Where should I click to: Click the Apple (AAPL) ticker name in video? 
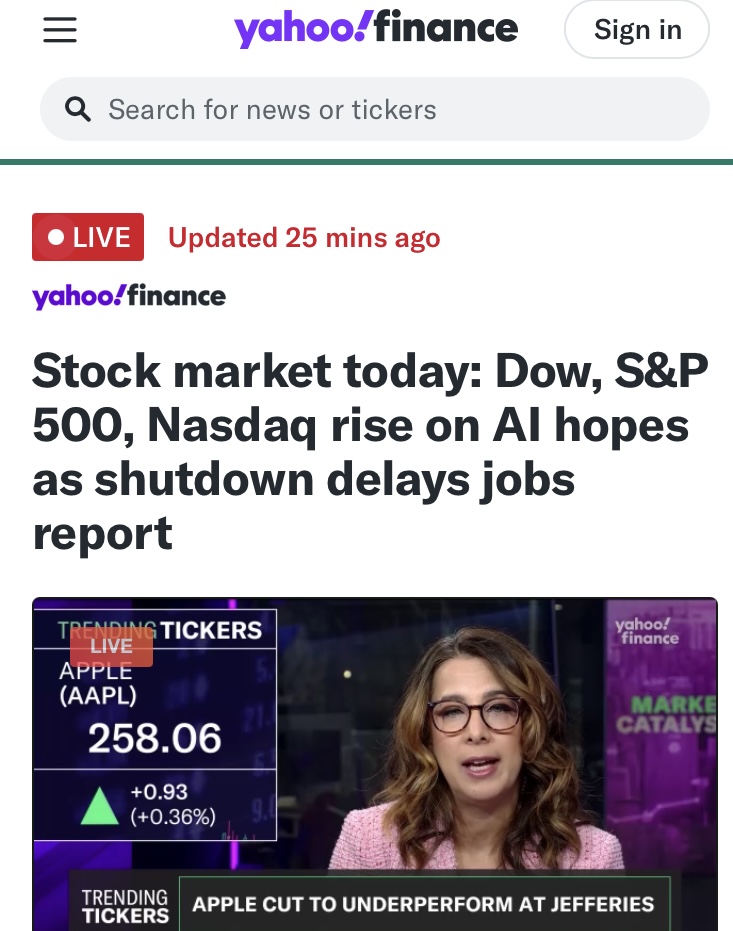pos(97,683)
